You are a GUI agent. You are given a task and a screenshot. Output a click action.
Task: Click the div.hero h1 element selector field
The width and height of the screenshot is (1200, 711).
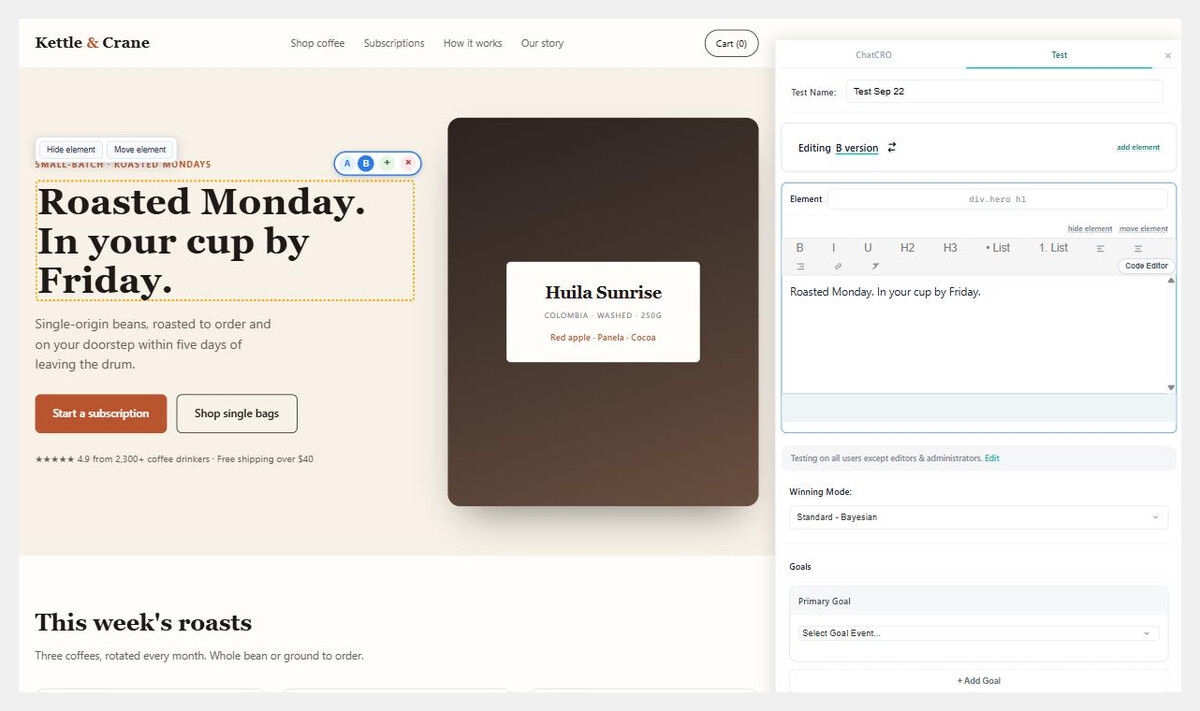(x=997, y=199)
